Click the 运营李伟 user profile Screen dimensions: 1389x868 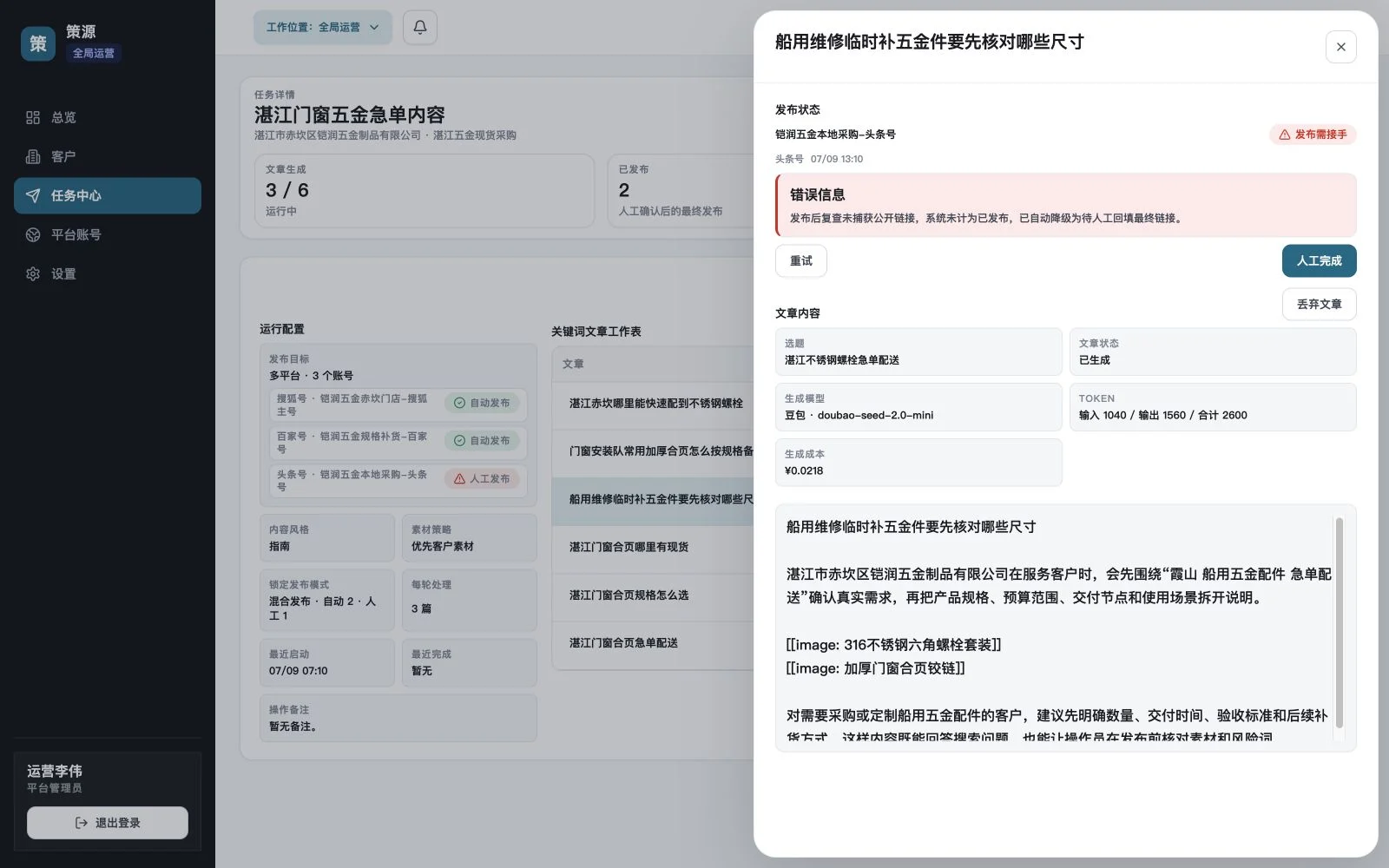point(55,779)
